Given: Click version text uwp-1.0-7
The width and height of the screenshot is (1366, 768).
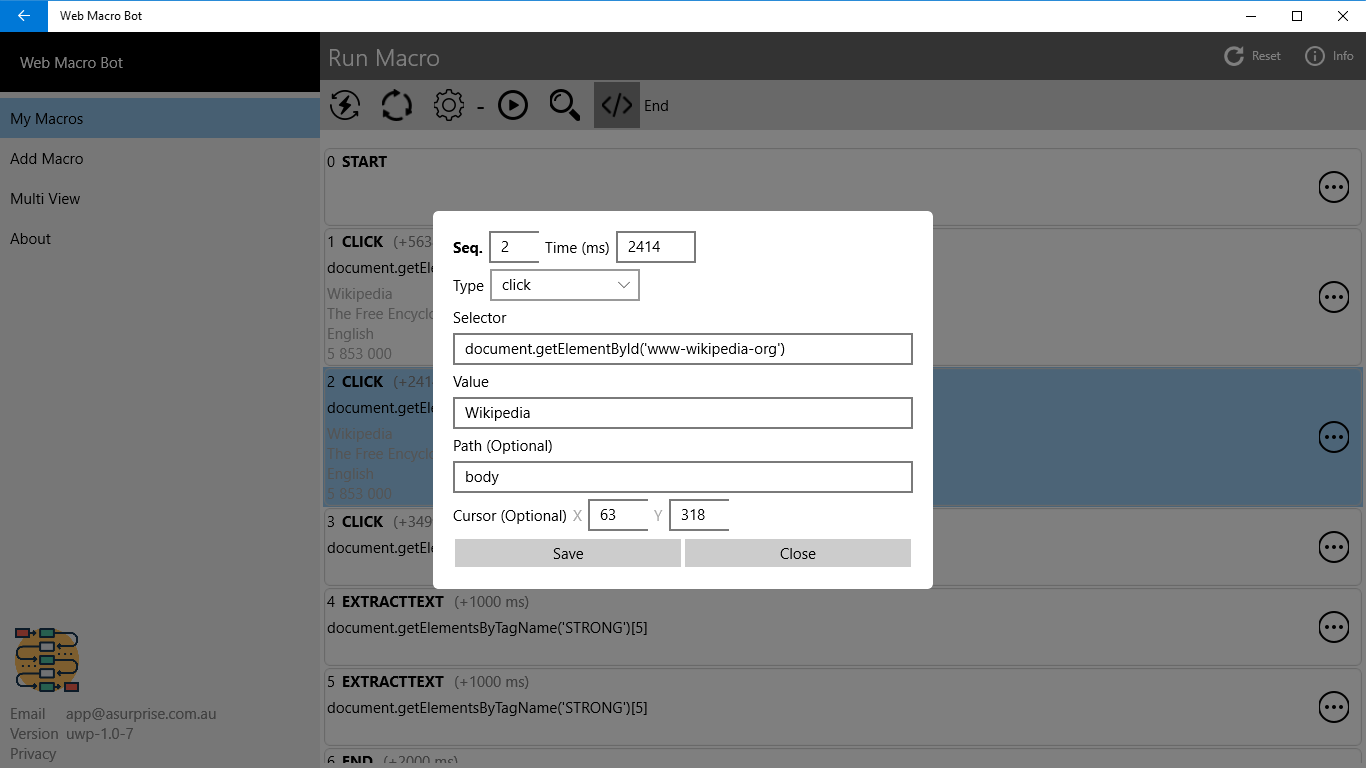Looking at the screenshot, I should [100, 733].
